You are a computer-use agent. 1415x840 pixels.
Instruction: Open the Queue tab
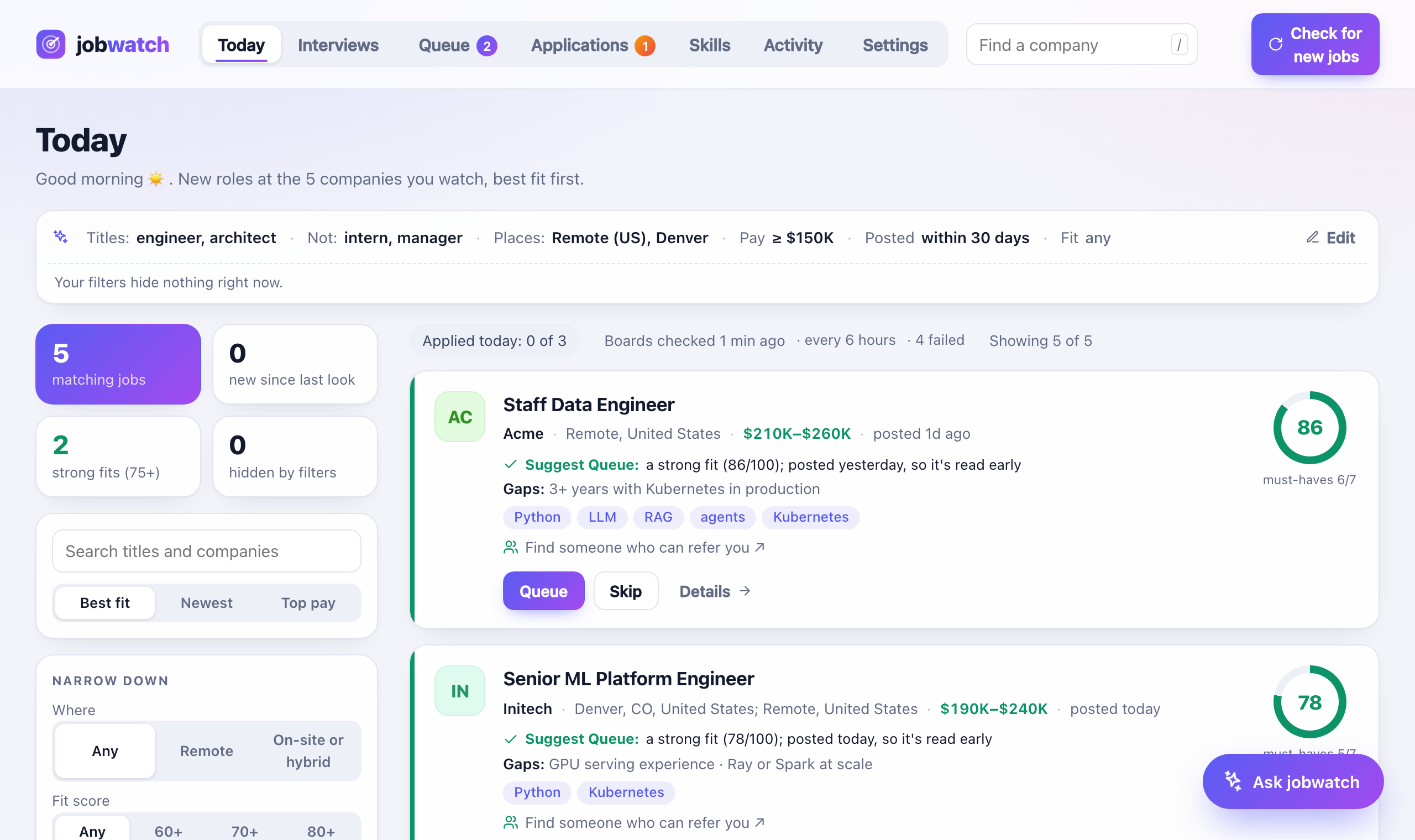pos(457,45)
